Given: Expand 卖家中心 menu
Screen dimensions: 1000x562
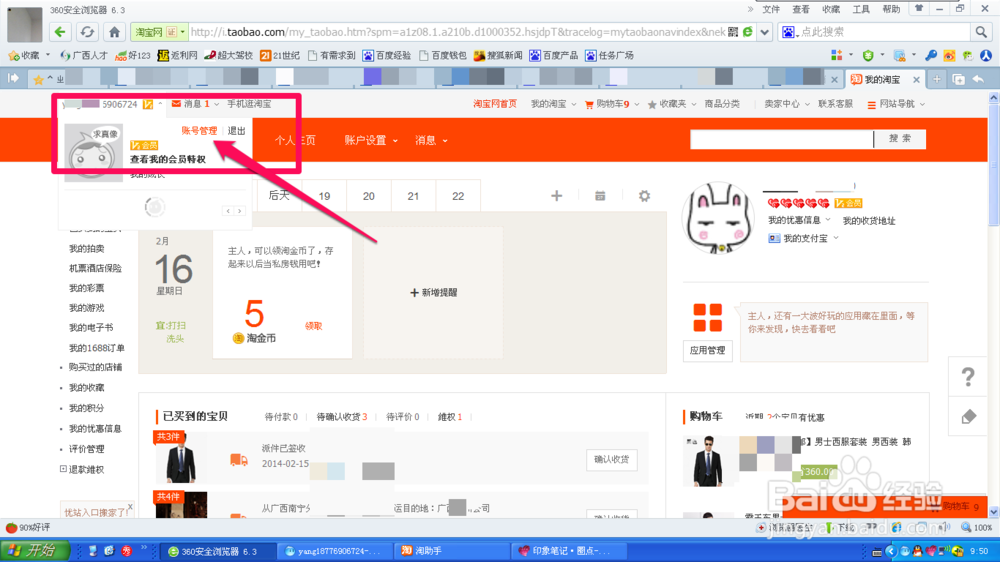Looking at the screenshot, I should tap(786, 104).
